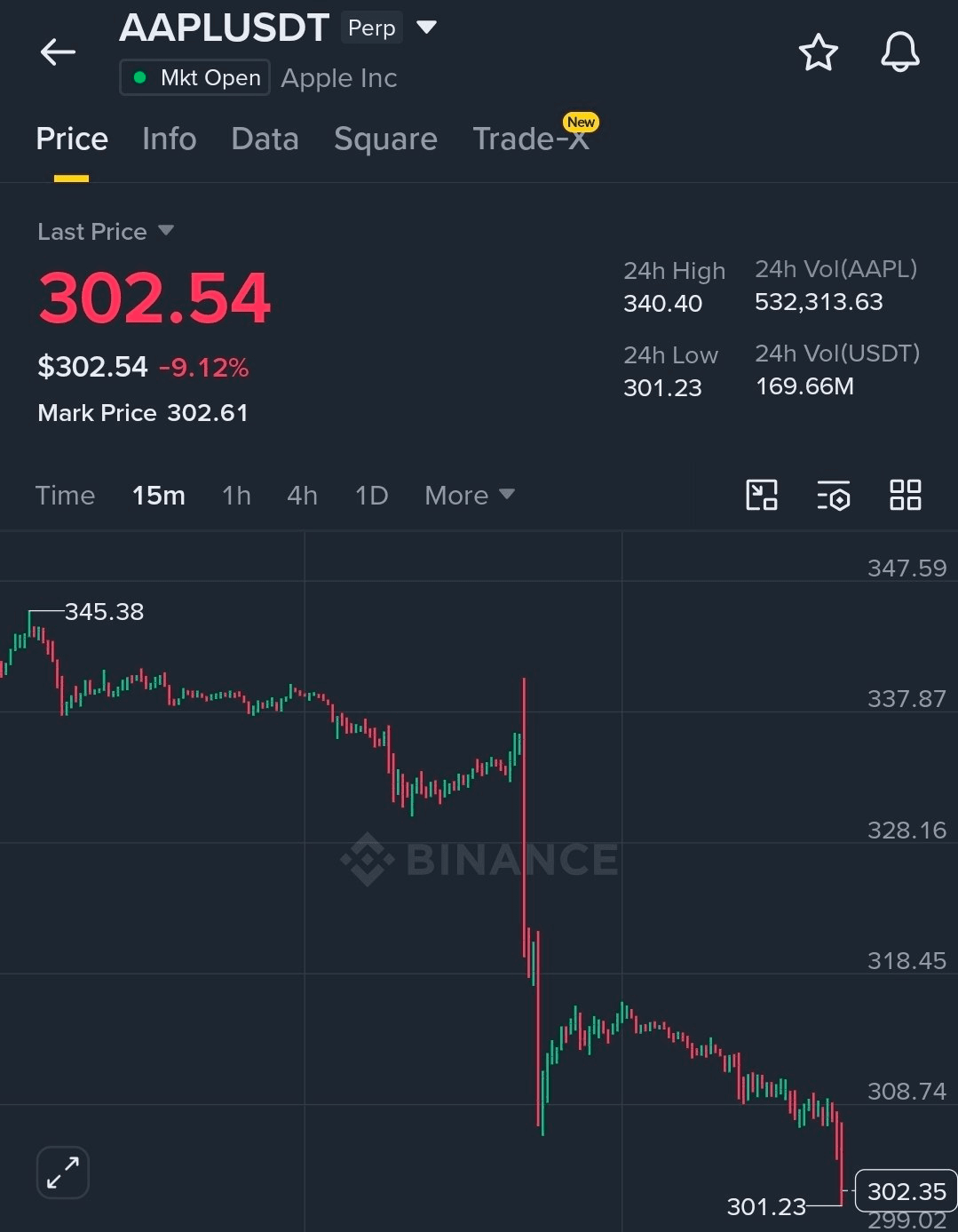Switch chart interval to 4h
The height and width of the screenshot is (1232, 958).
click(302, 495)
